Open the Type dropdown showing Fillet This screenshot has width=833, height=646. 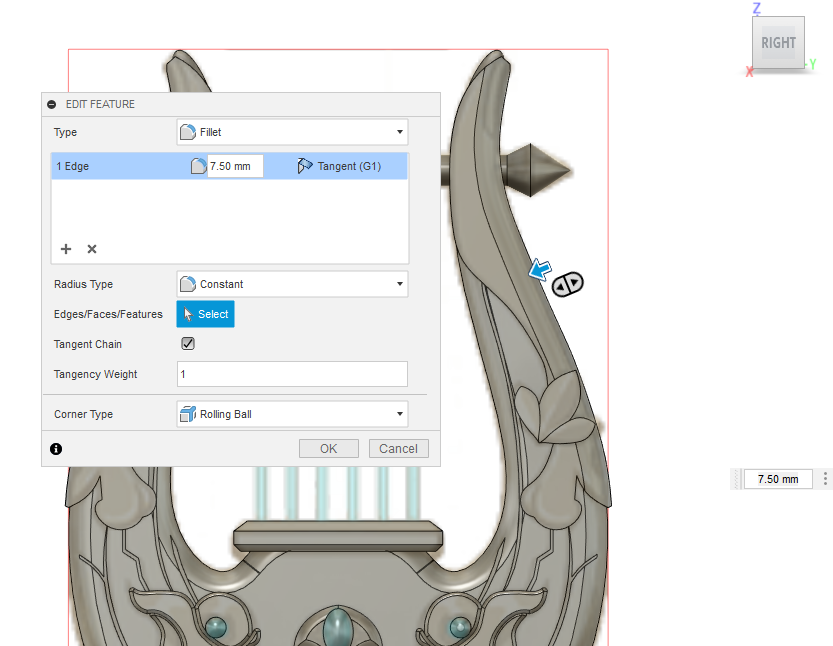point(292,132)
